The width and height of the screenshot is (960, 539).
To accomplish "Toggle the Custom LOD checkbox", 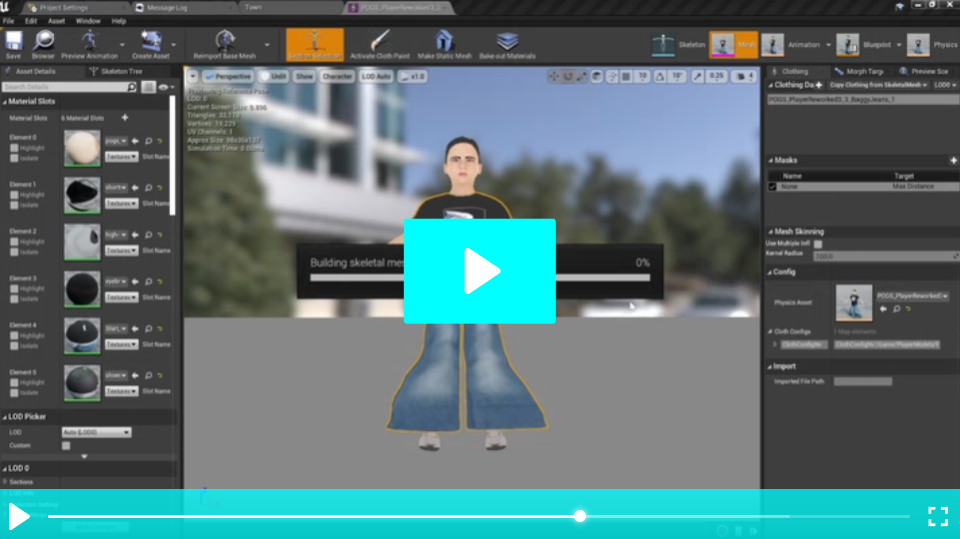I will click(66, 445).
